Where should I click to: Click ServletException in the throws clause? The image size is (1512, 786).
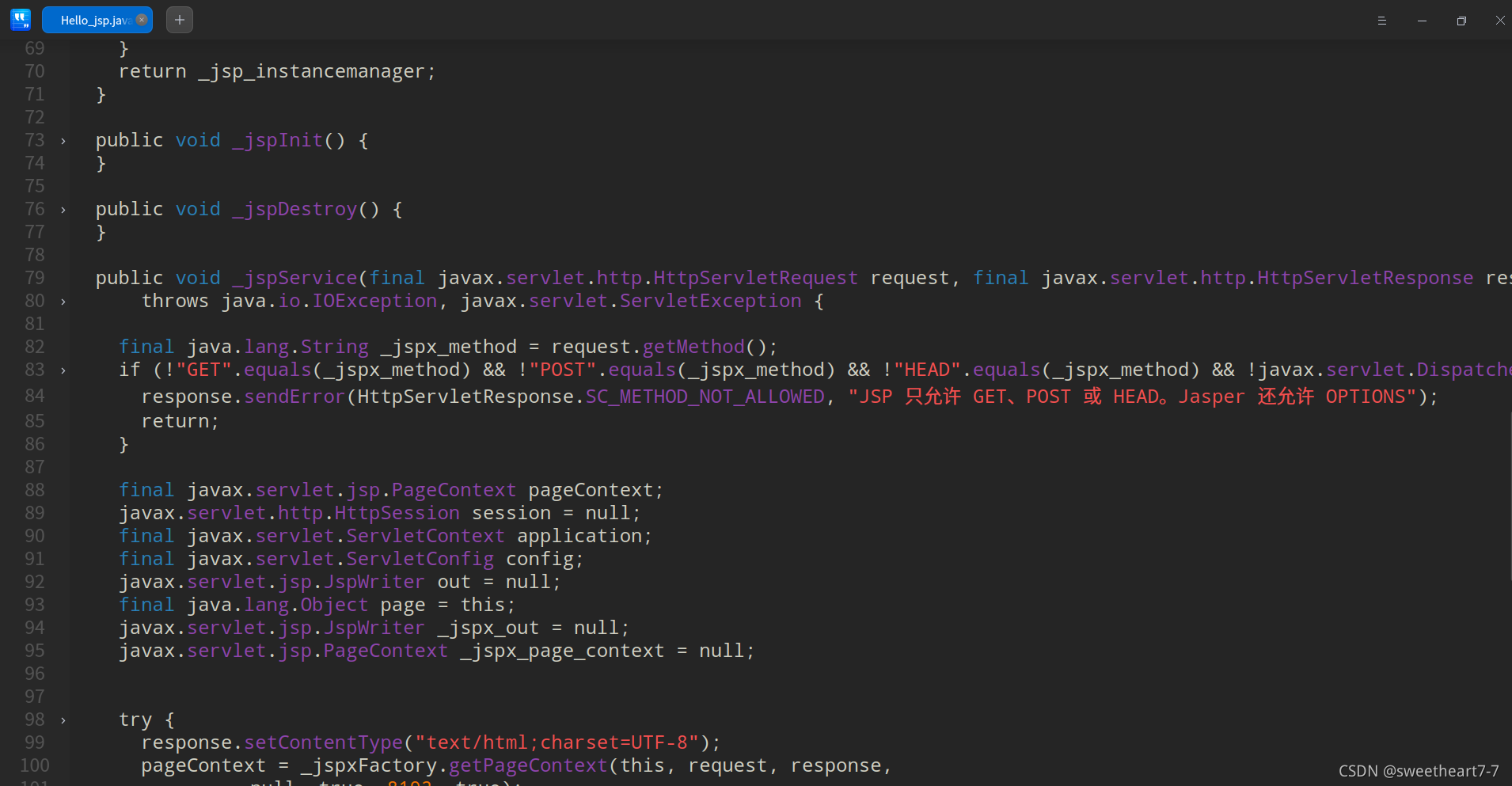coord(710,302)
